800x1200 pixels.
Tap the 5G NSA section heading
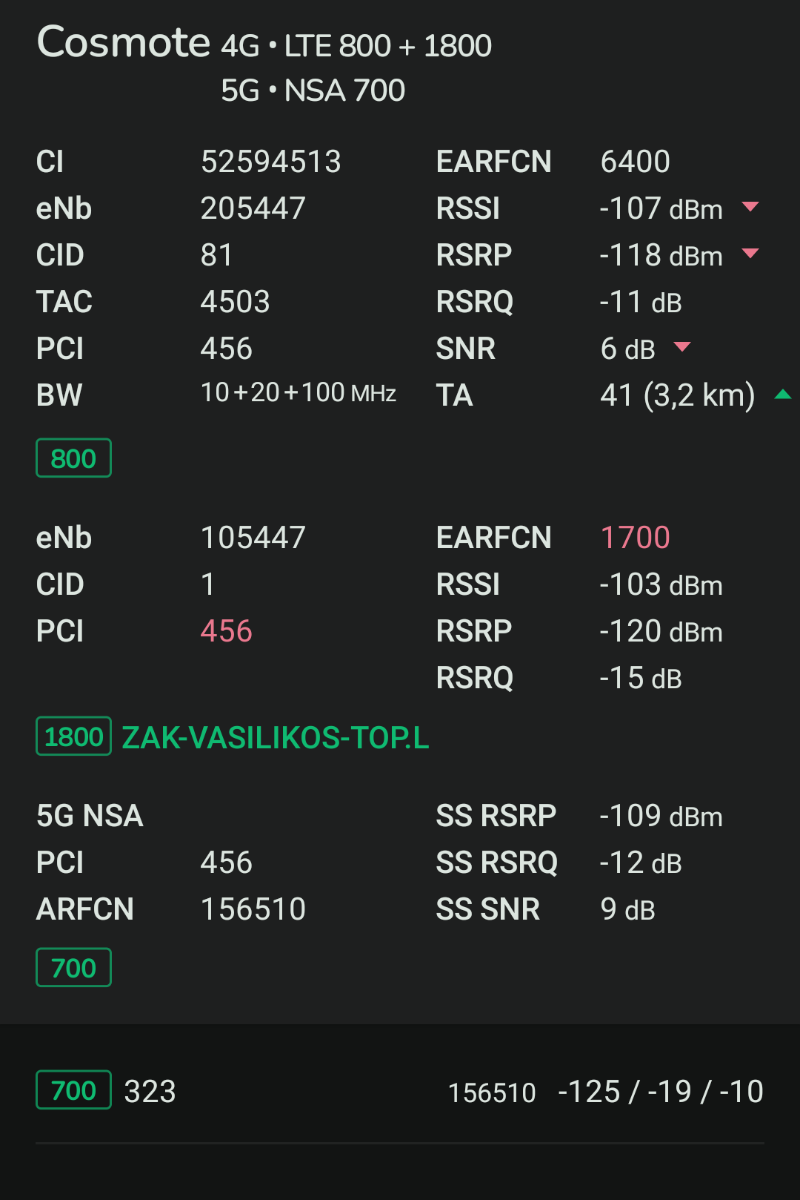pyautogui.click(x=90, y=817)
